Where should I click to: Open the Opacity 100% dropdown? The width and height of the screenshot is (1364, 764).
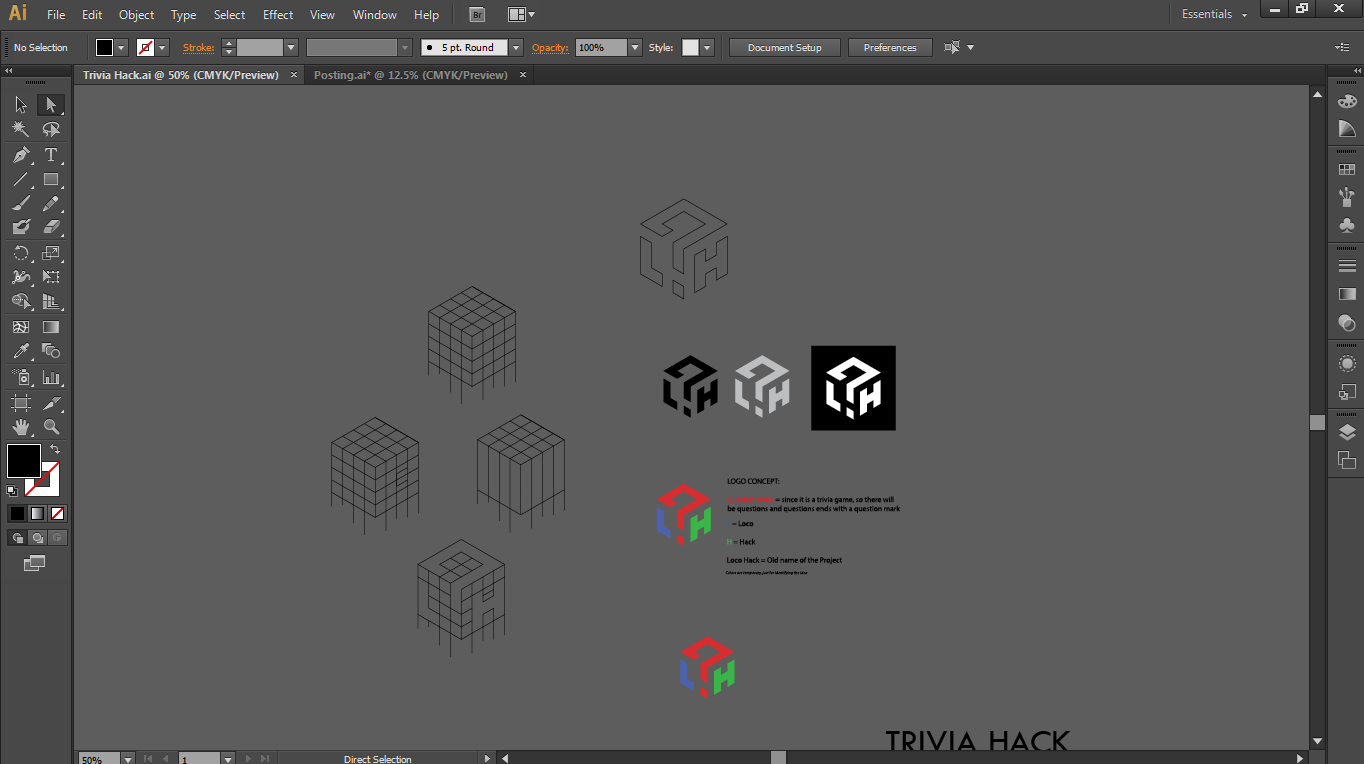coord(635,47)
